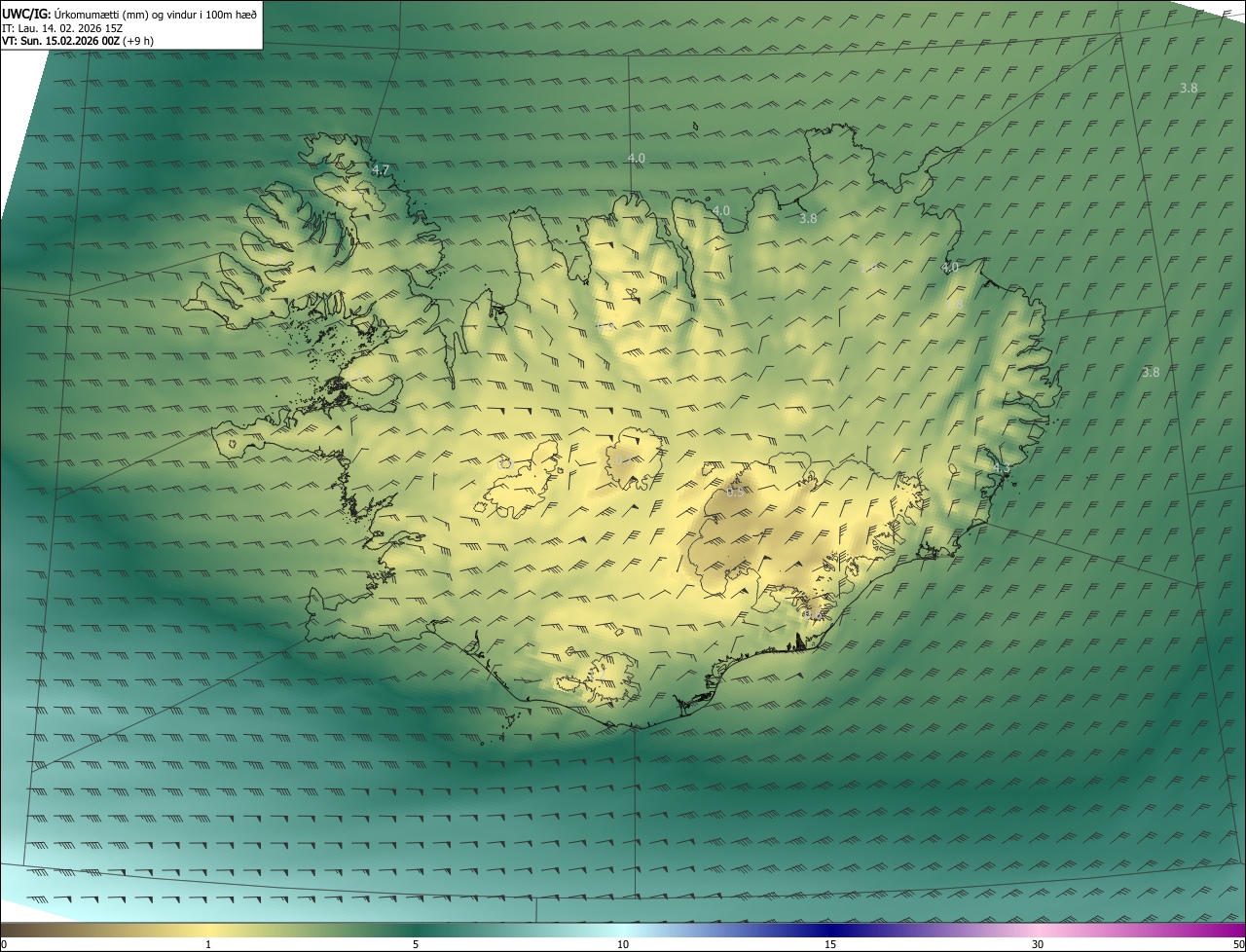This screenshot has width=1246, height=952.
Task: Click the '30' tick label on the color scale
Action: (x=1038, y=944)
